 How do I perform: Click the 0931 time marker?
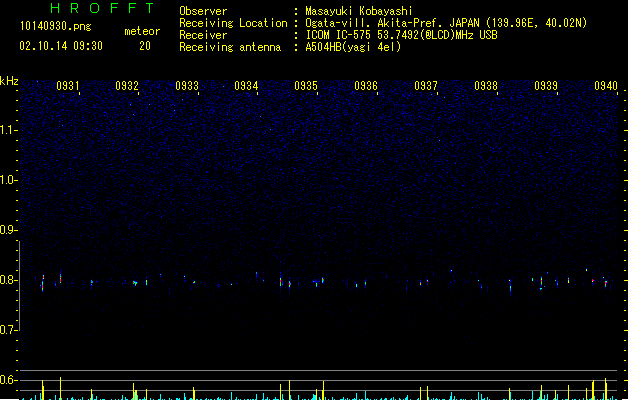(x=67, y=86)
